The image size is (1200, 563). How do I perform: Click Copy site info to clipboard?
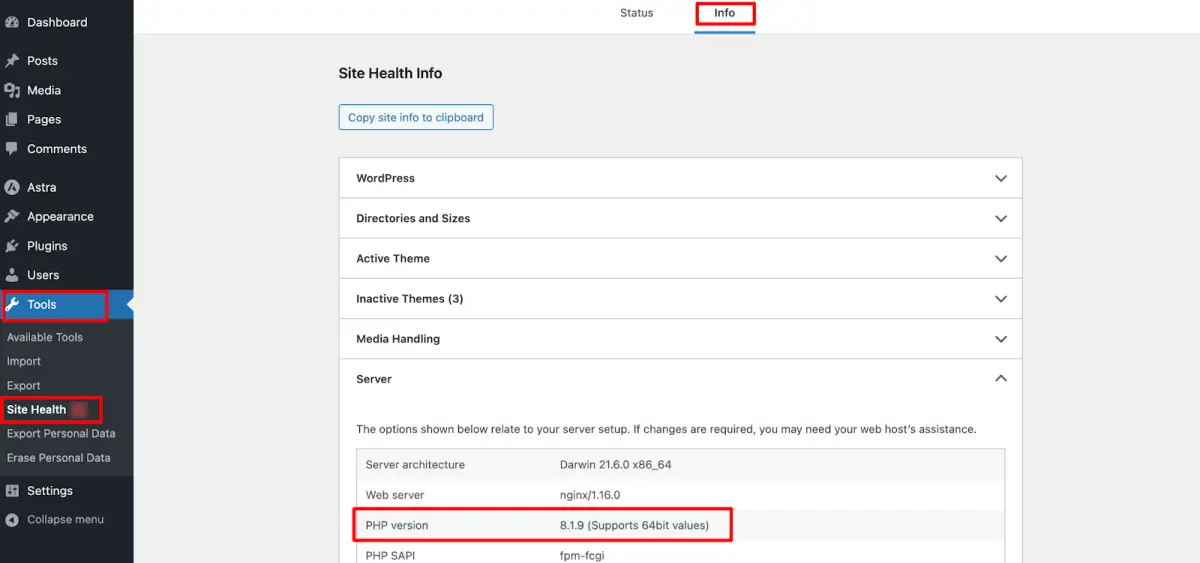pos(416,117)
